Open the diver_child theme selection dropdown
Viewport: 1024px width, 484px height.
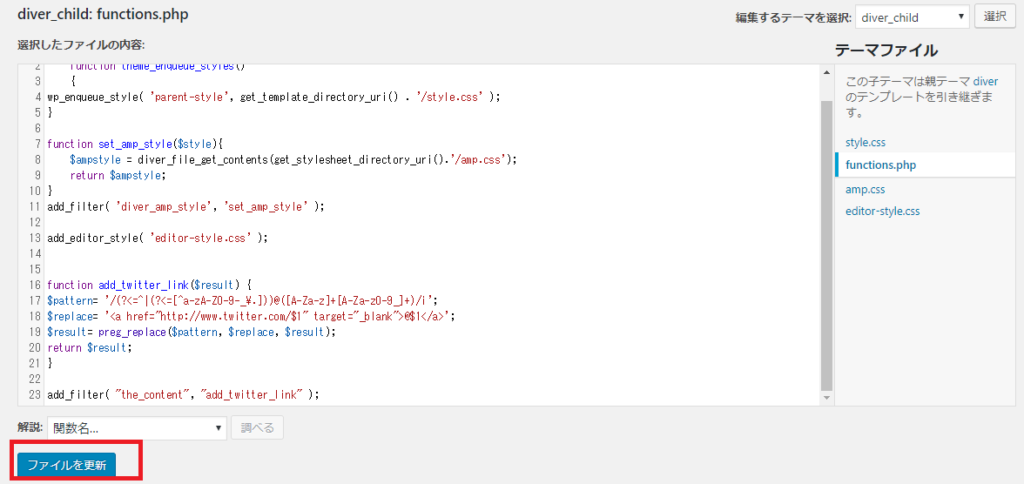(913, 17)
